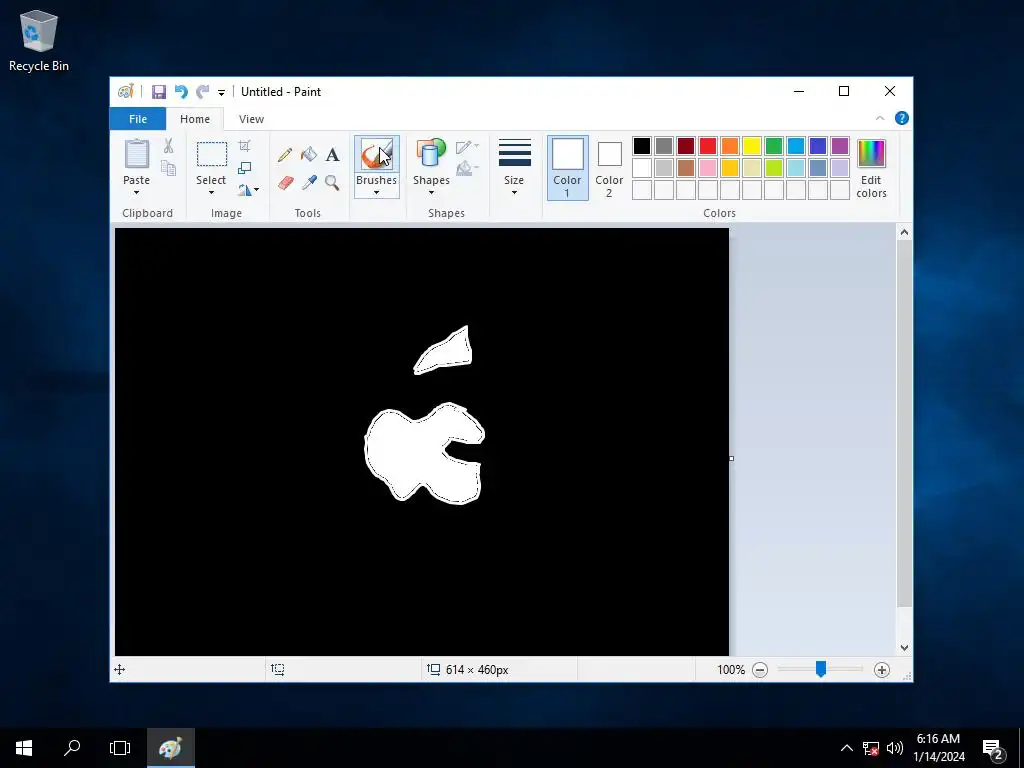Click the Brushes tool icon
The width and height of the screenshot is (1024, 768).
[x=377, y=154]
